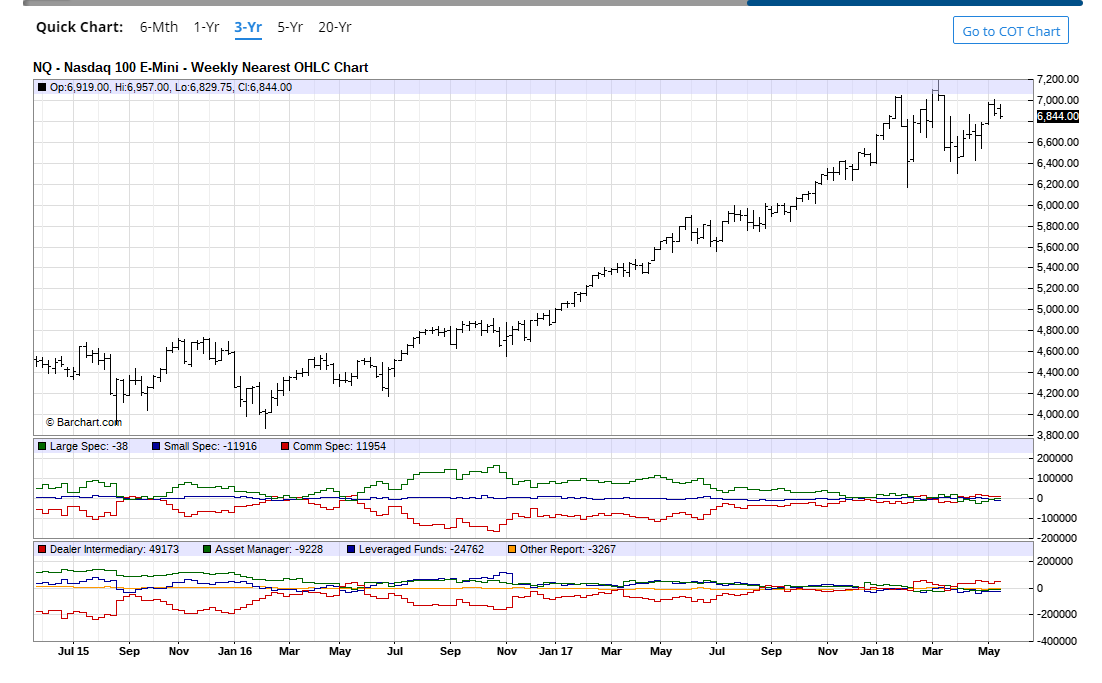Click the Jan 18 date axis label
The width and height of the screenshot is (1102, 683).
click(x=877, y=651)
